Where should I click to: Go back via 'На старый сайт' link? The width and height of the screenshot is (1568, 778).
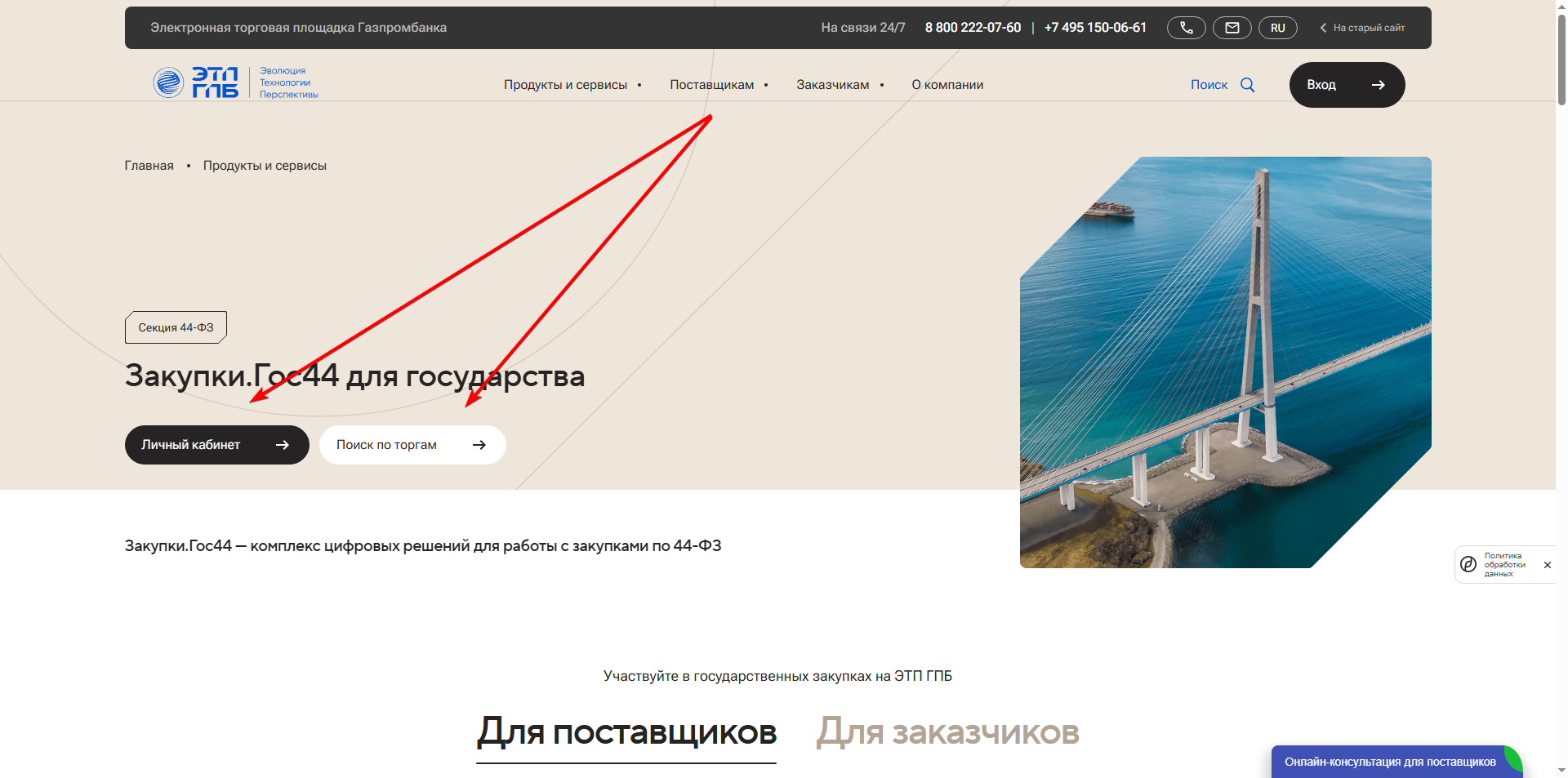[x=1361, y=28]
